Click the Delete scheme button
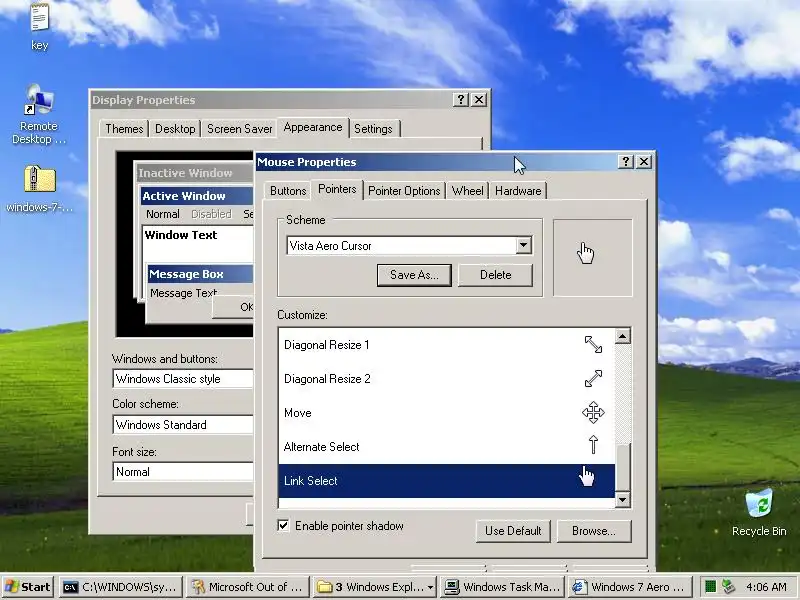This screenshot has width=800, height=600. pos(495,275)
